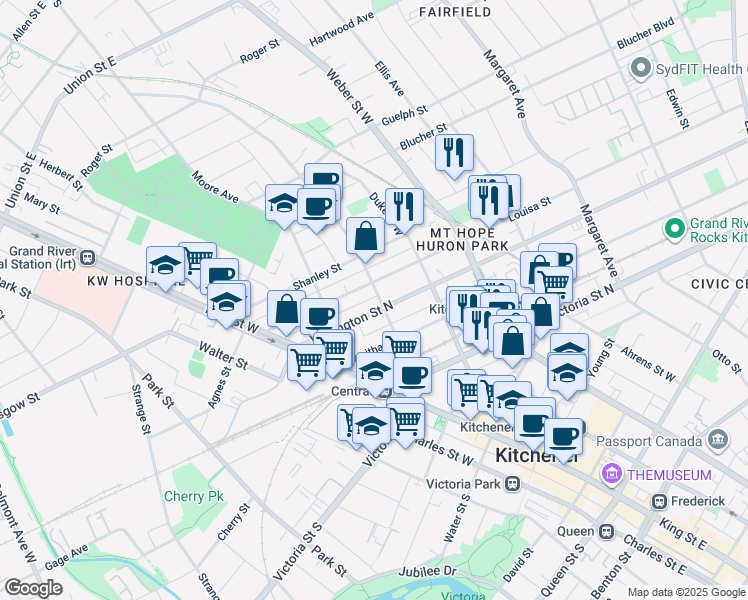Image resolution: width=748 pixels, height=600 pixels.
Task: Open the restaurant marker on Duke St
Action: point(404,206)
